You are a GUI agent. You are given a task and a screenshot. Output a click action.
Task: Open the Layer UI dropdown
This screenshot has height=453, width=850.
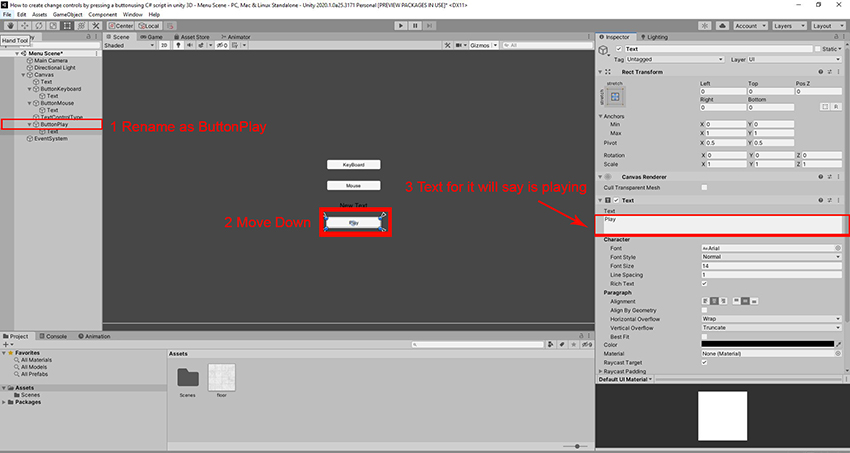tap(794, 60)
